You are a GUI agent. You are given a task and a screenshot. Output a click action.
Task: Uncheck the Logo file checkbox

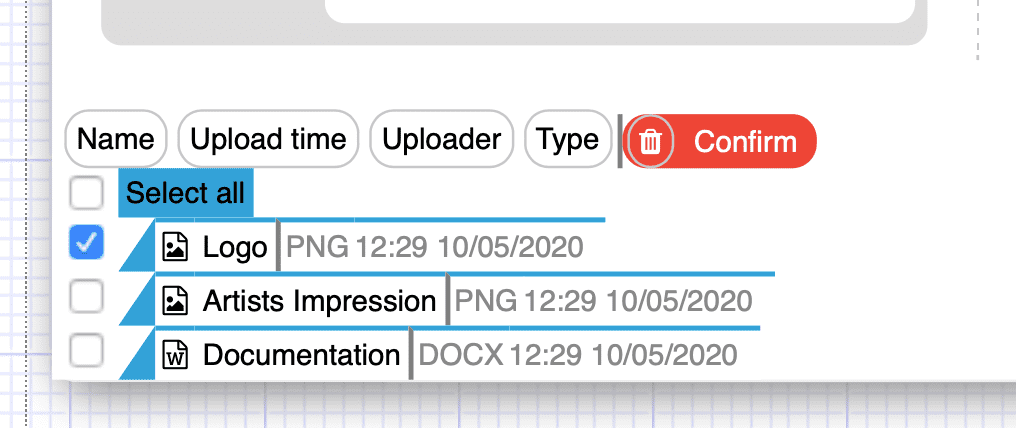point(86,243)
